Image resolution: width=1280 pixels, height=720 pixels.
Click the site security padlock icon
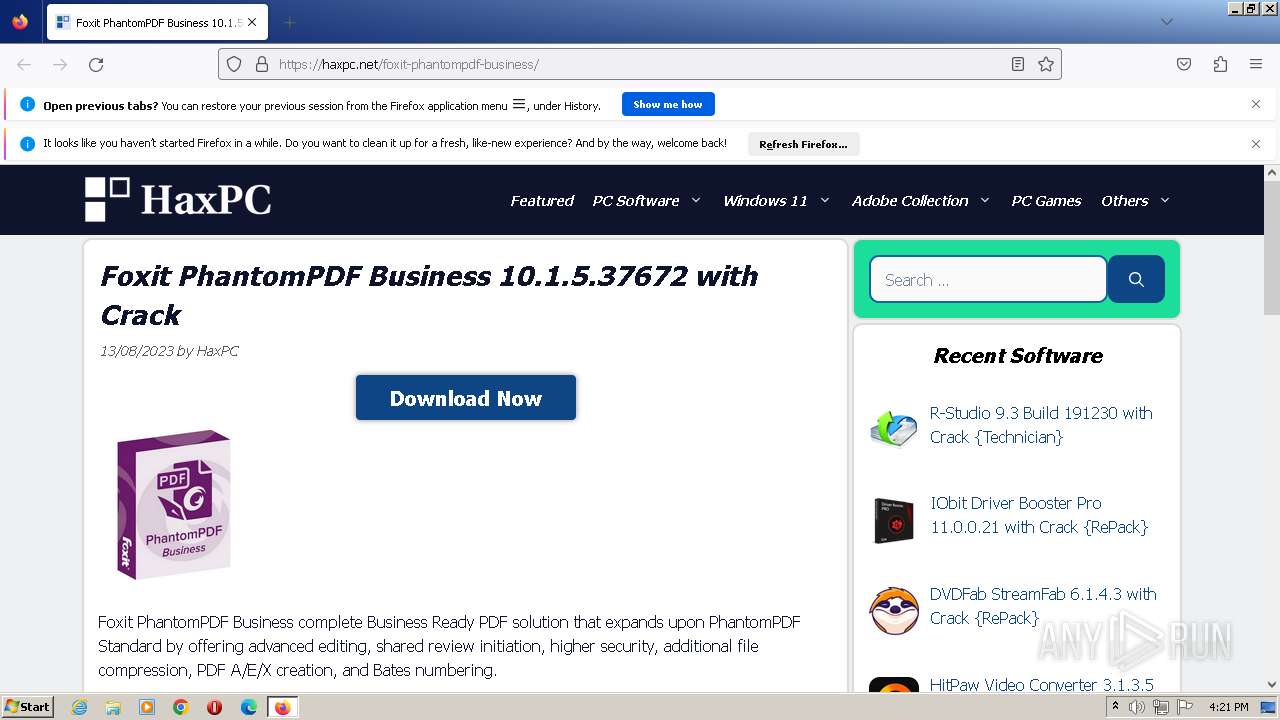262,64
